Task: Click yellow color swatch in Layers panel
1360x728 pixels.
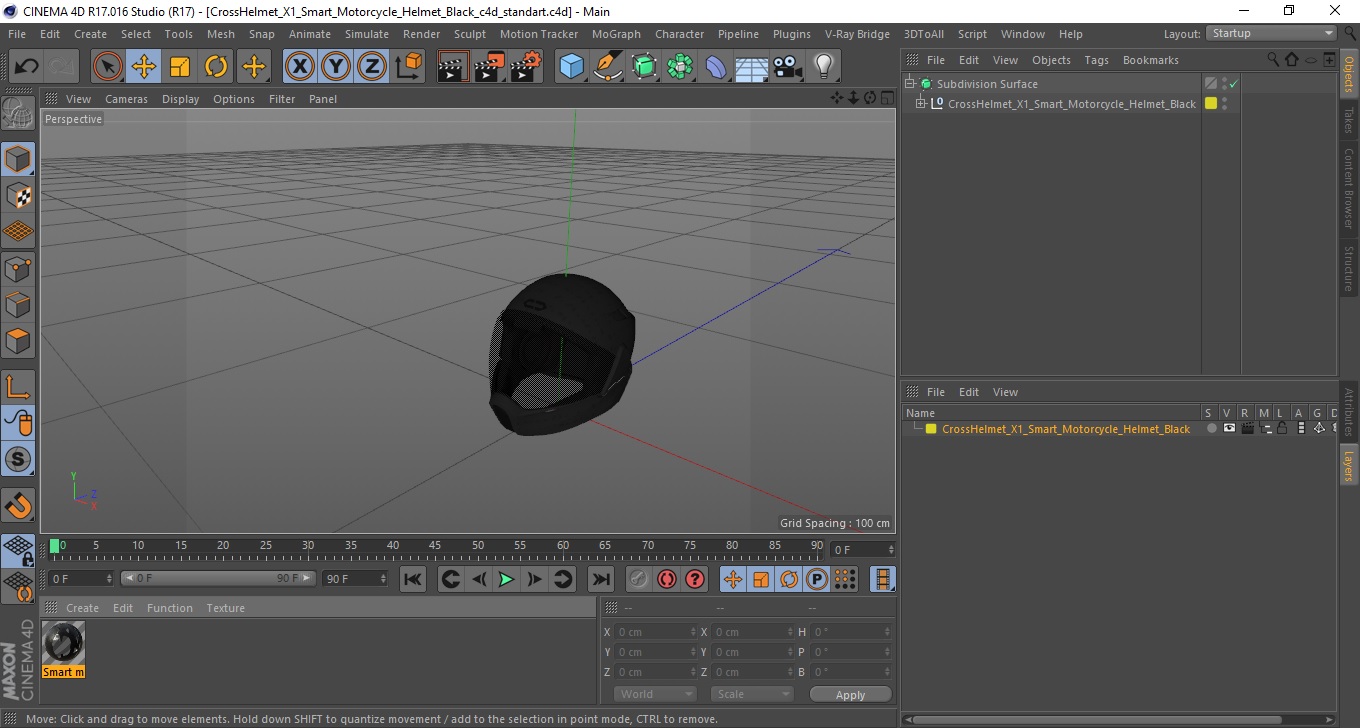Action: tap(931, 429)
